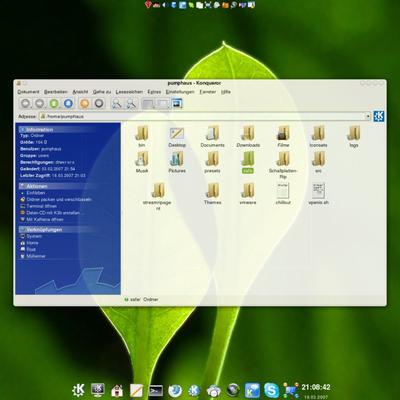This screenshot has height=400, width=400.
Task: Select the Documents folder
Action: (x=212, y=136)
